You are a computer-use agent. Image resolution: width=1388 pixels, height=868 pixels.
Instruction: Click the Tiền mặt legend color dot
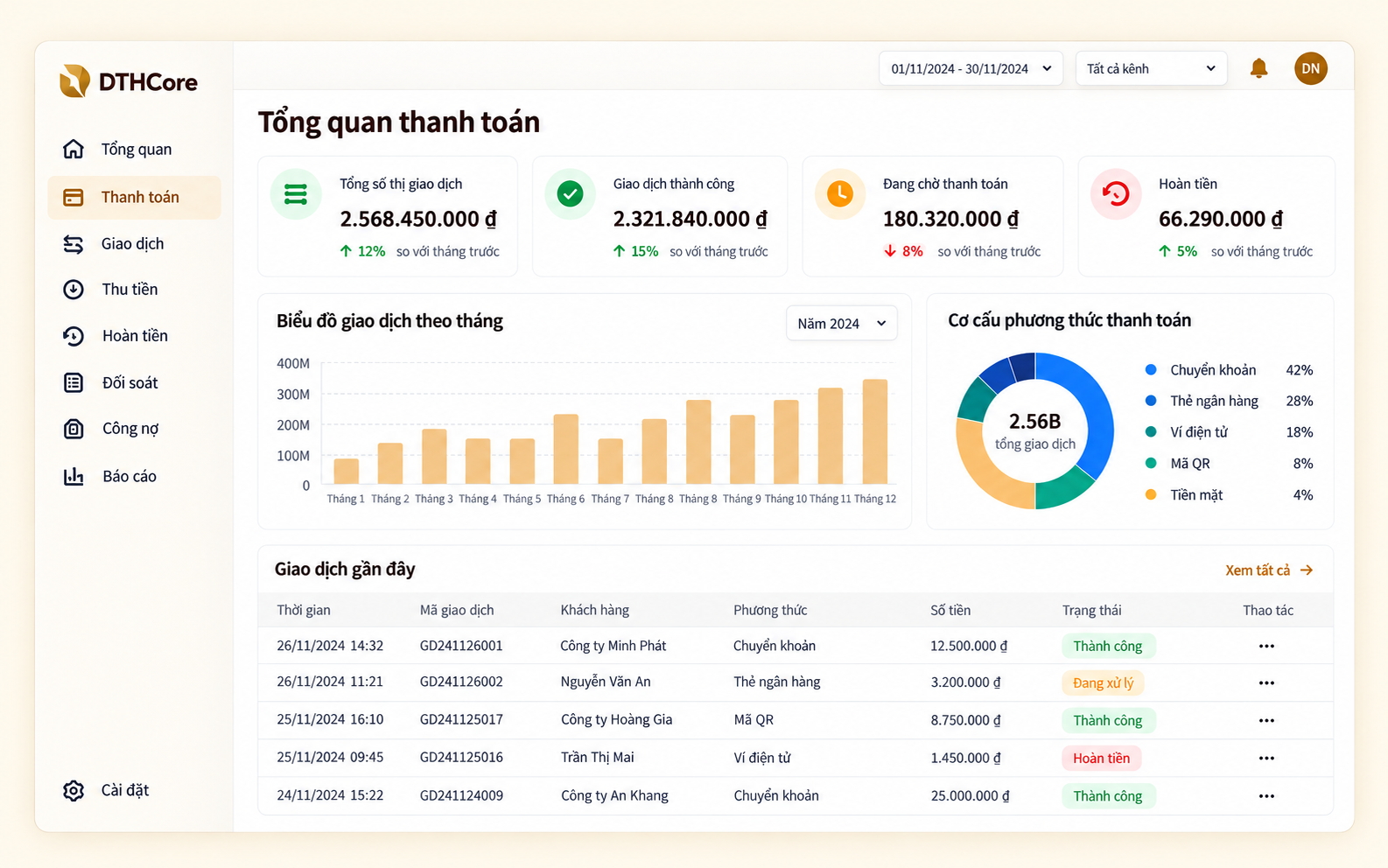pos(1151,494)
